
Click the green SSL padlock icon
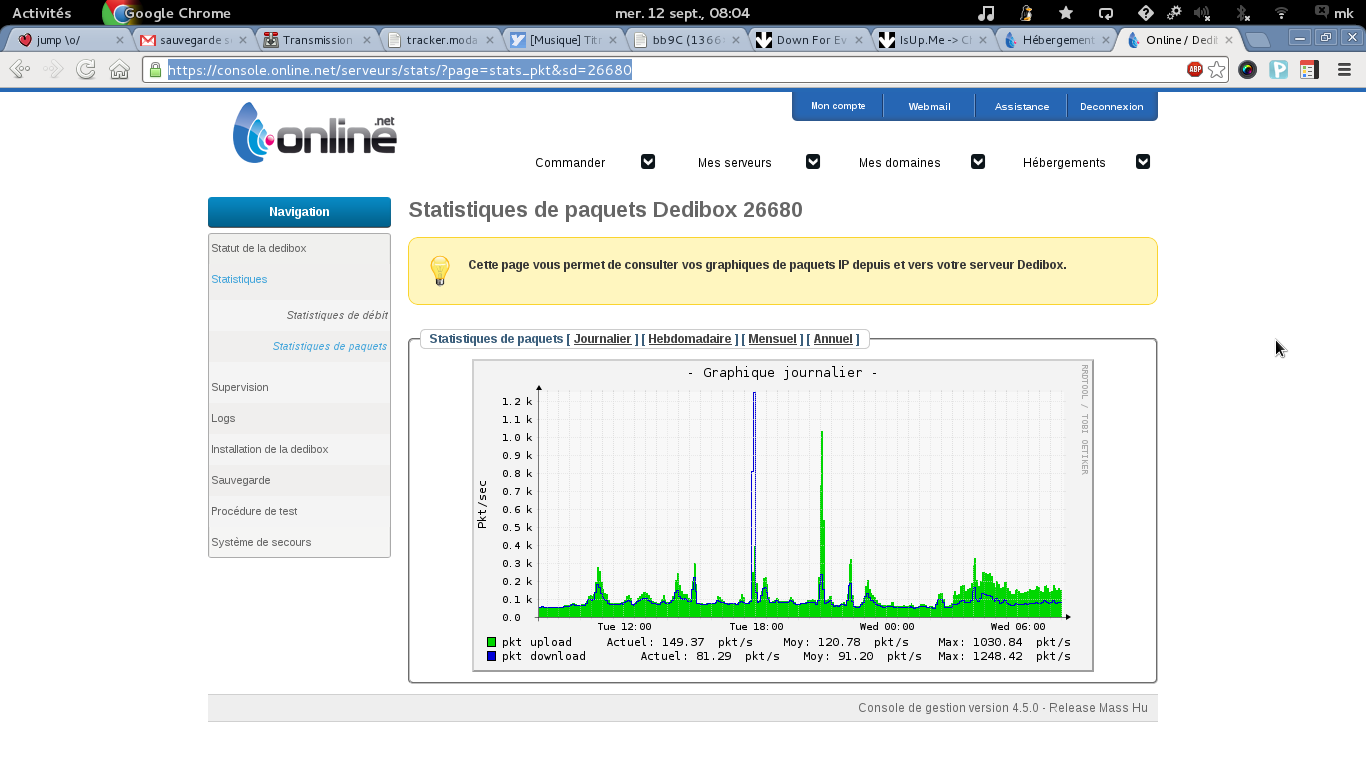coord(155,70)
